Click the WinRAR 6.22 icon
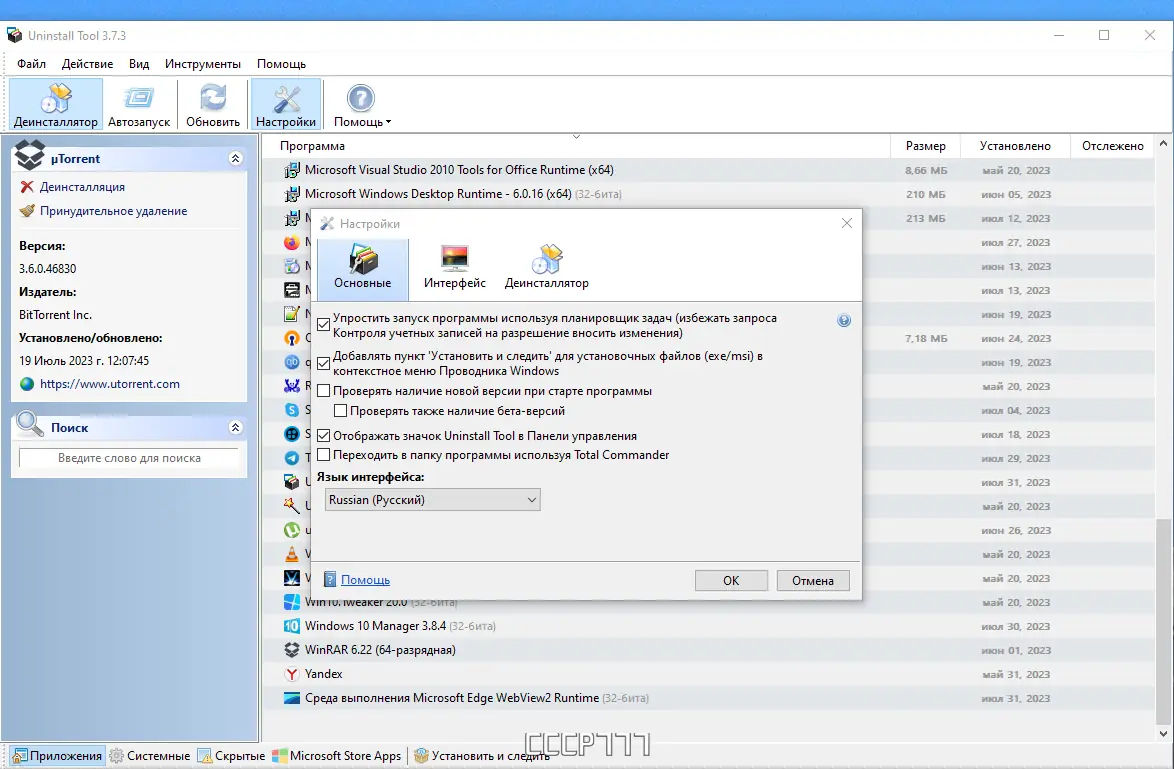 [x=292, y=650]
